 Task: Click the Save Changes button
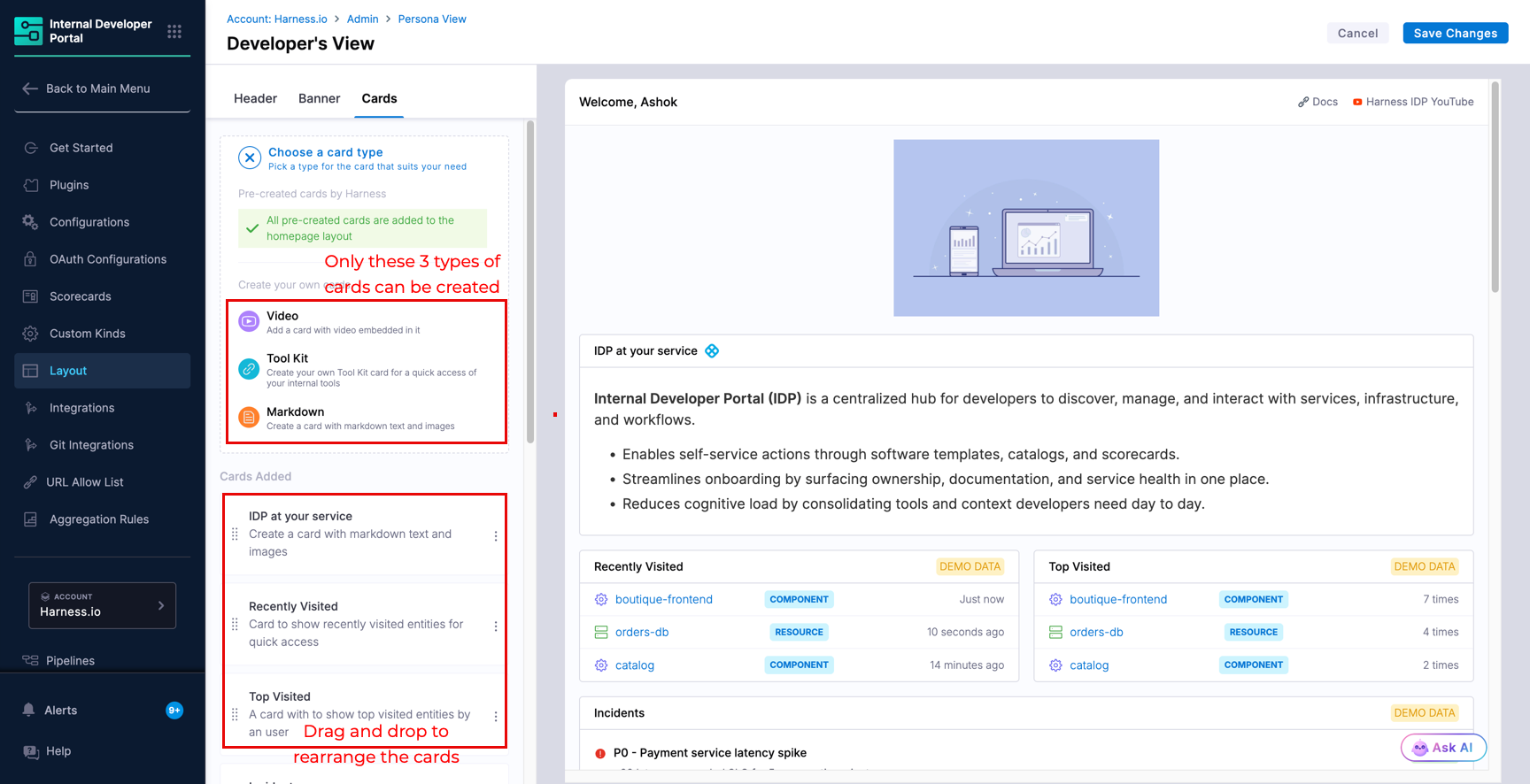[1456, 33]
